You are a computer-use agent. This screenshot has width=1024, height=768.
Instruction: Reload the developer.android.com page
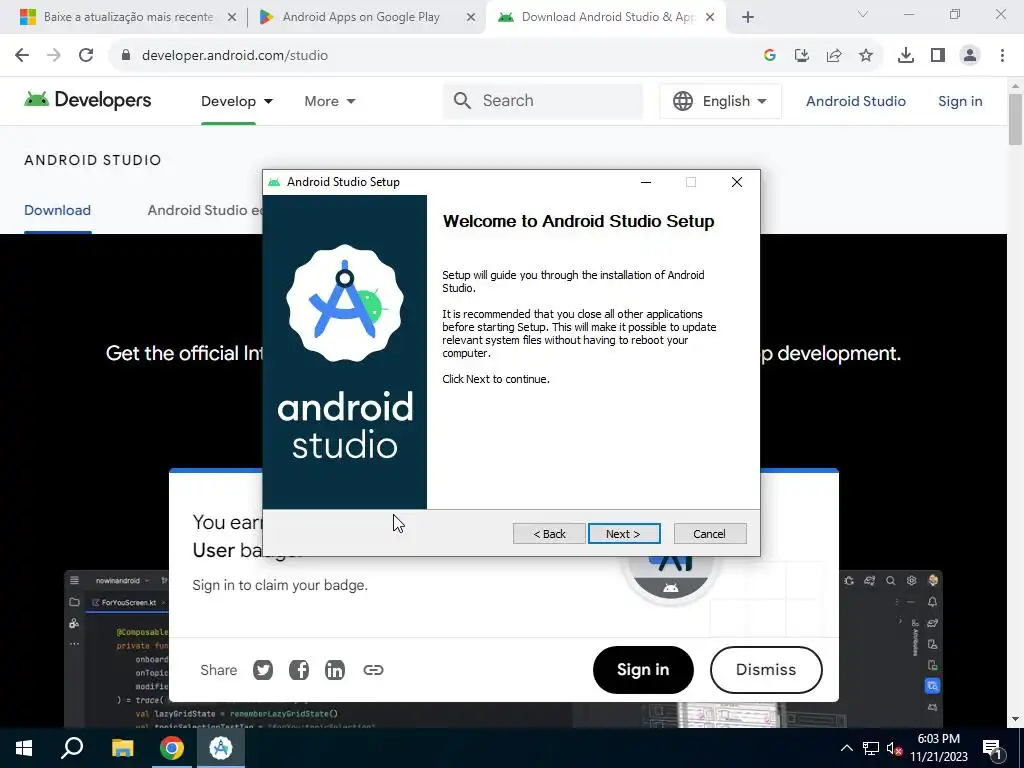tap(86, 56)
